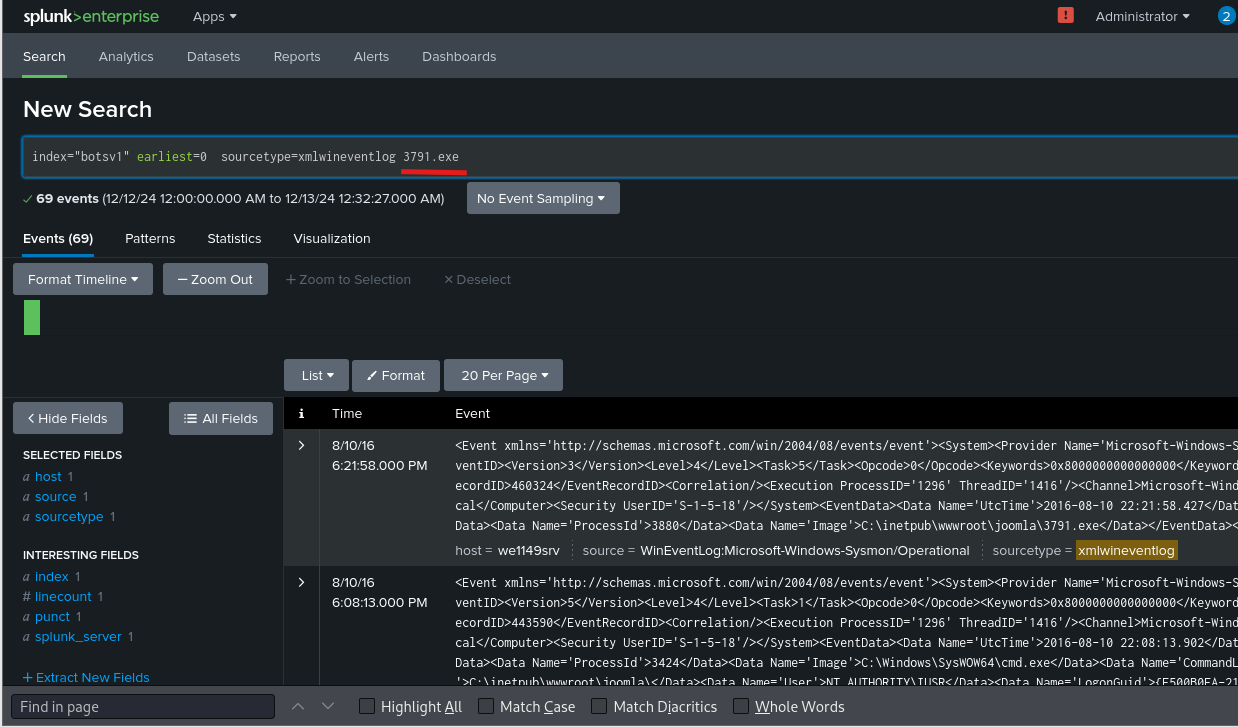1238x727 pixels.
Task: Open the Administrator account menu
Action: click(1142, 17)
